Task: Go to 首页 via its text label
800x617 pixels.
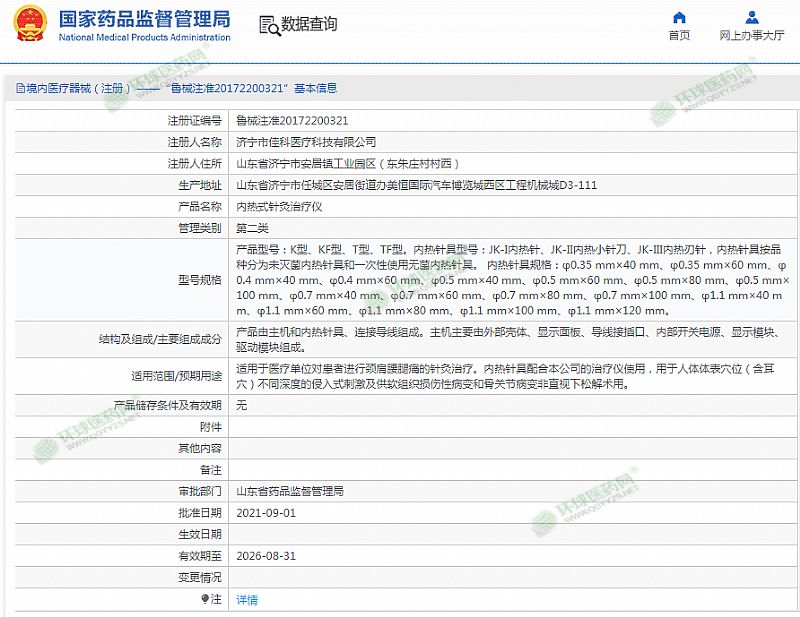Action: click(679, 36)
